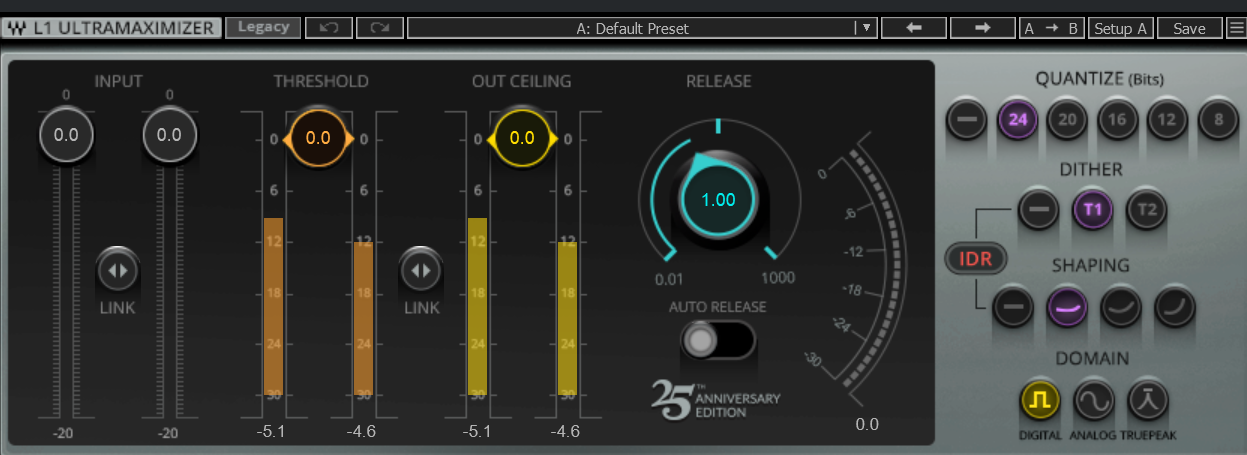The height and width of the screenshot is (455, 1247).
Task: Turn noise shaping off with the dash button
Action: coord(1014,307)
